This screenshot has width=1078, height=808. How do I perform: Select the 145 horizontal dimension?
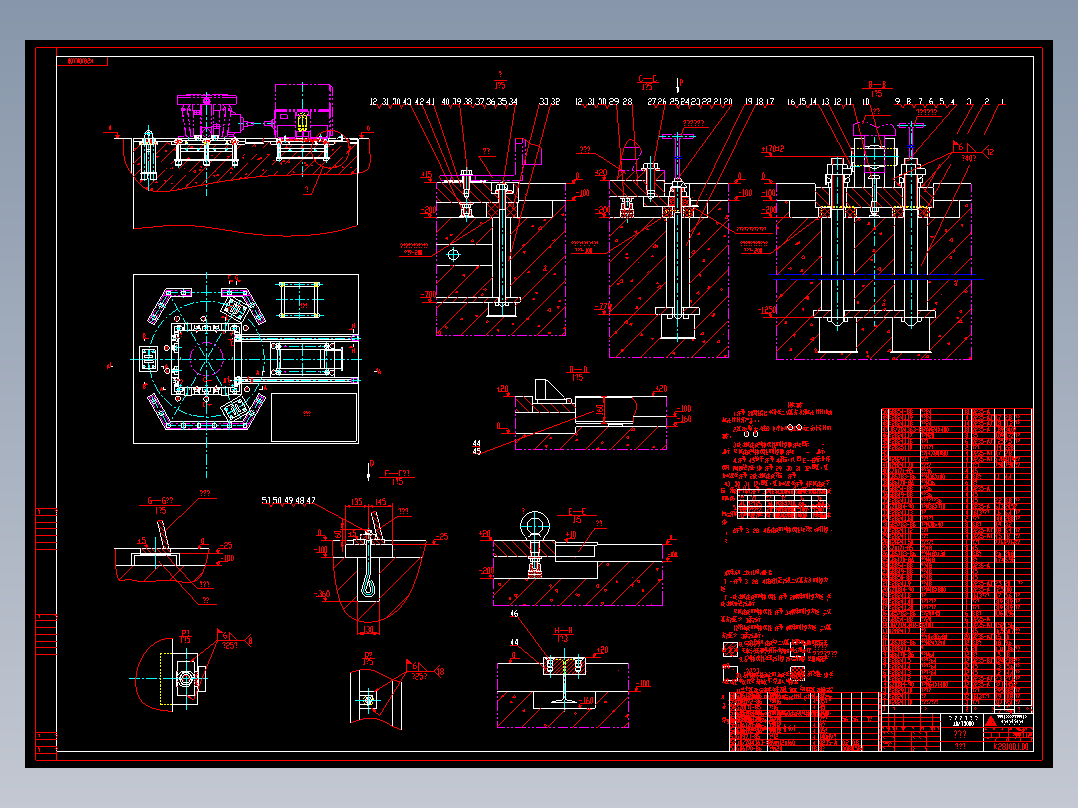point(380,502)
